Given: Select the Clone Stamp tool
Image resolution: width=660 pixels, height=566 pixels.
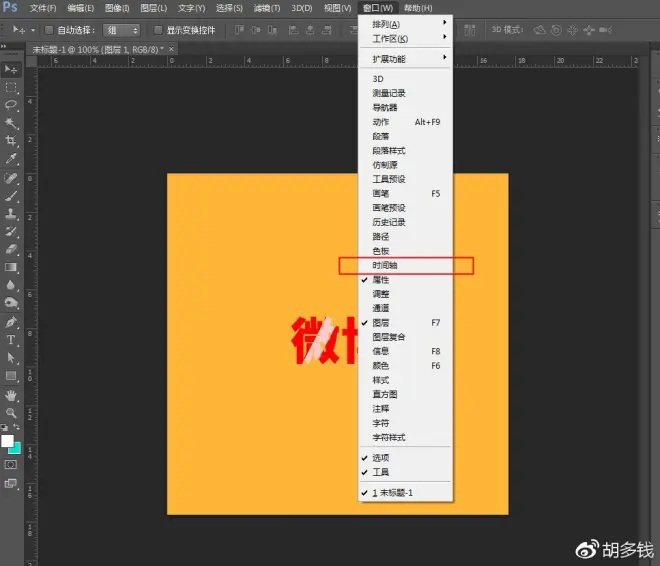Looking at the screenshot, I should pos(11,214).
